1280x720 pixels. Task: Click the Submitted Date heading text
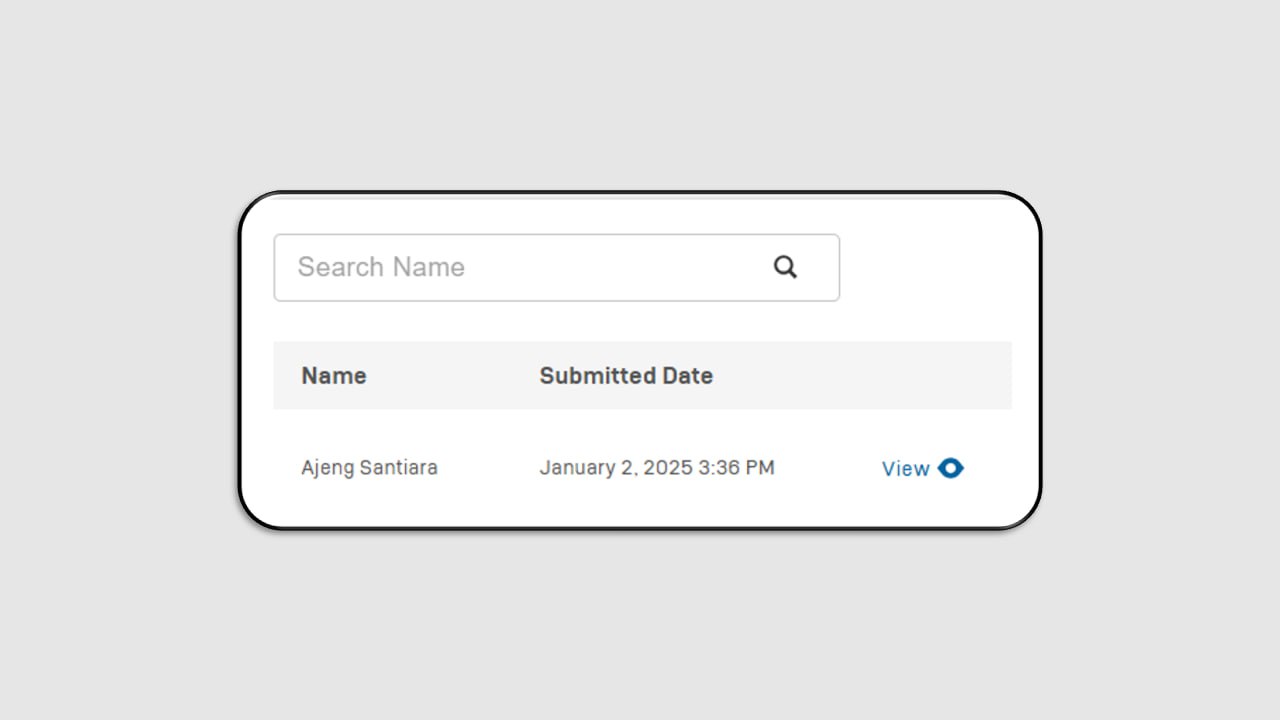click(626, 376)
